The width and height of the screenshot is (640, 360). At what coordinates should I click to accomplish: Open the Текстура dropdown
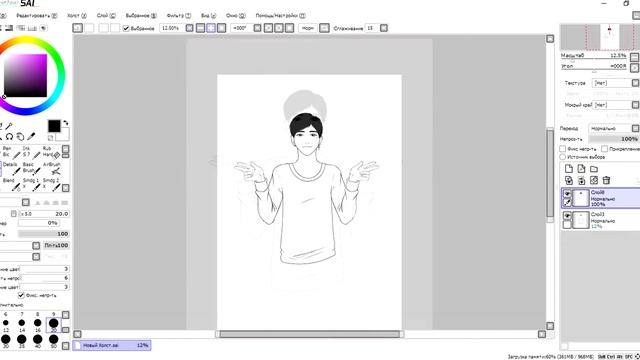[x=636, y=83]
